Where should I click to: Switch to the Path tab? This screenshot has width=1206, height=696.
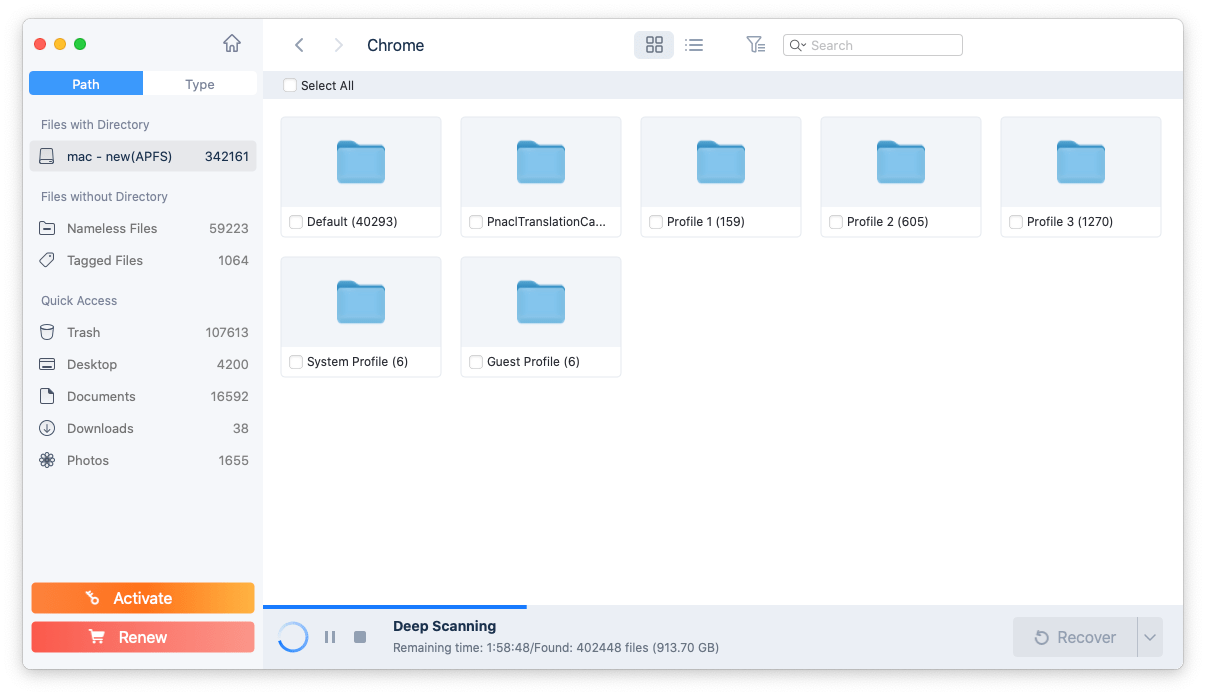(86, 84)
